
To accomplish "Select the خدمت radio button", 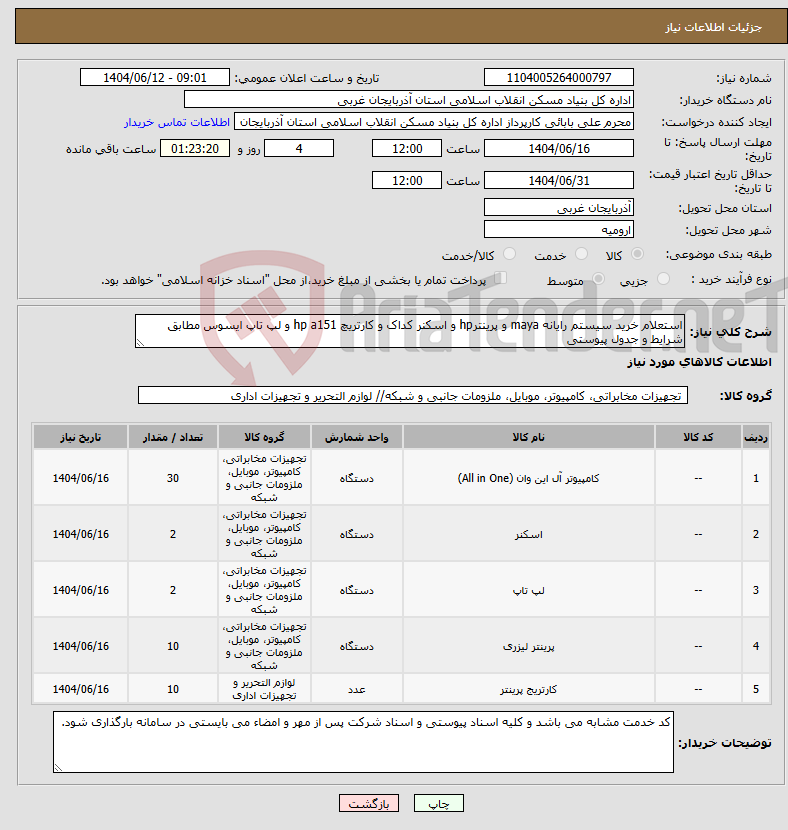I will click(x=581, y=254).
